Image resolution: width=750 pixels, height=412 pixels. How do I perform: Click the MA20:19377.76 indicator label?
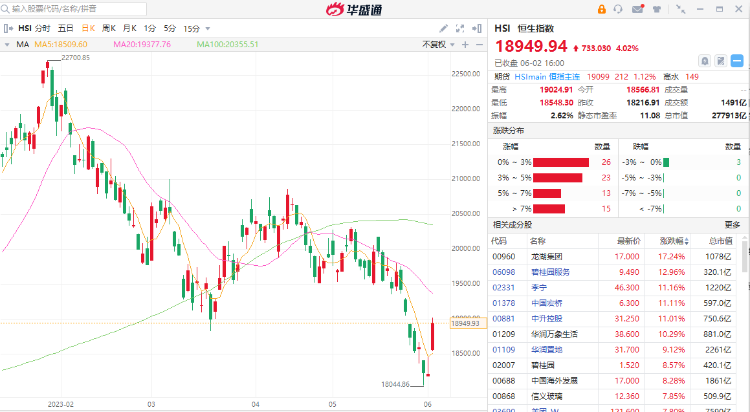pyautogui.click(x=142, y=45)
